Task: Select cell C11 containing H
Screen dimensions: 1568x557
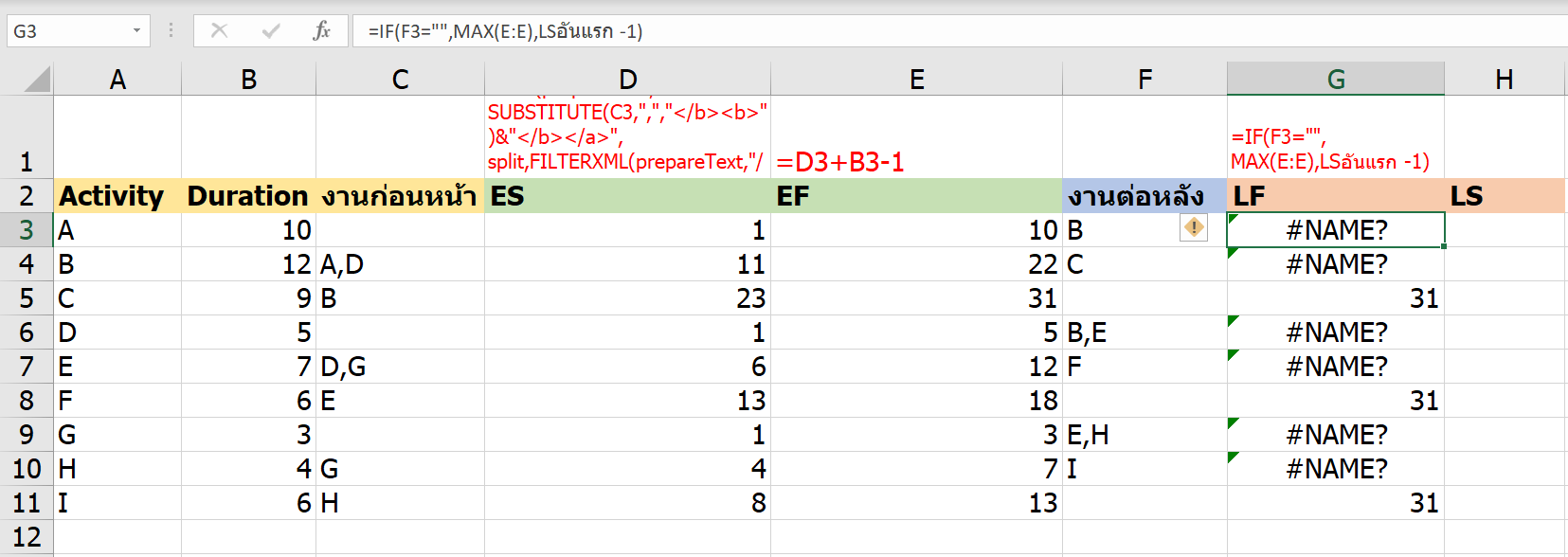Action: point(400,503)
